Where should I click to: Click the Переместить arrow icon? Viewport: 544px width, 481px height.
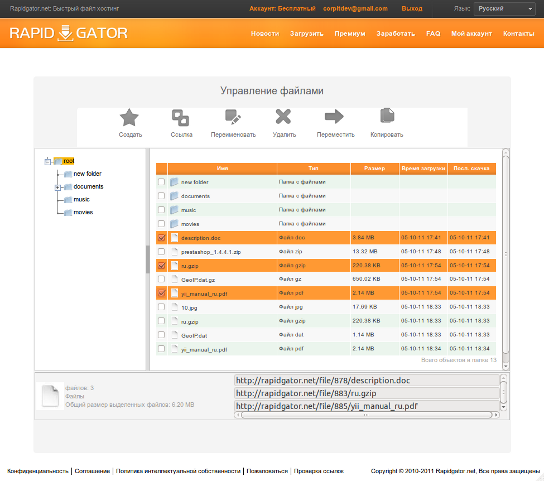(334, 117)
